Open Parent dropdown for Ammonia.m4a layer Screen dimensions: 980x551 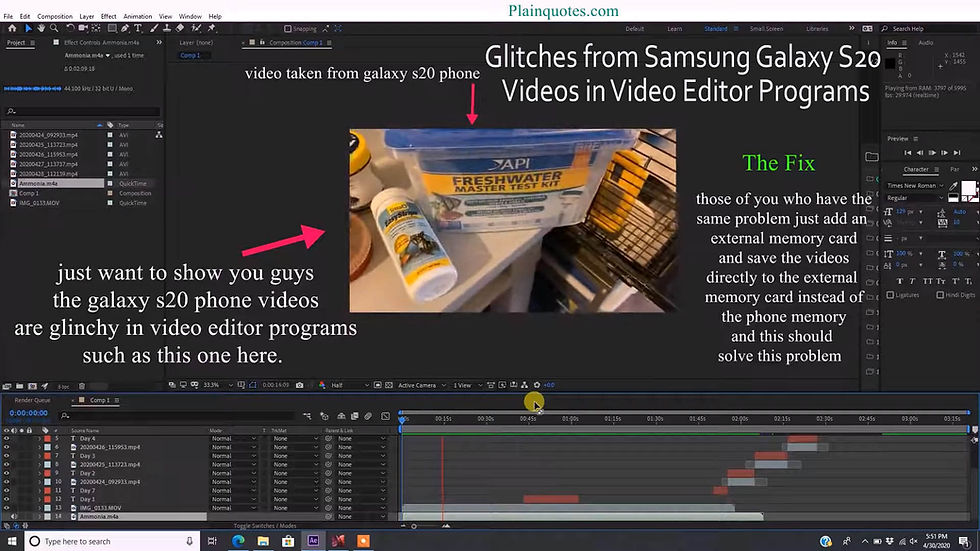(361, 517)
